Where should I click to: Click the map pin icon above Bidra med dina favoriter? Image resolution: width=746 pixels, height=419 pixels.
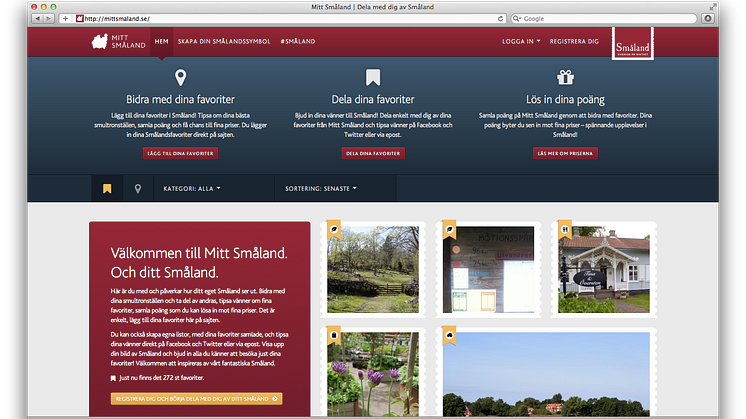pos(180,78)
